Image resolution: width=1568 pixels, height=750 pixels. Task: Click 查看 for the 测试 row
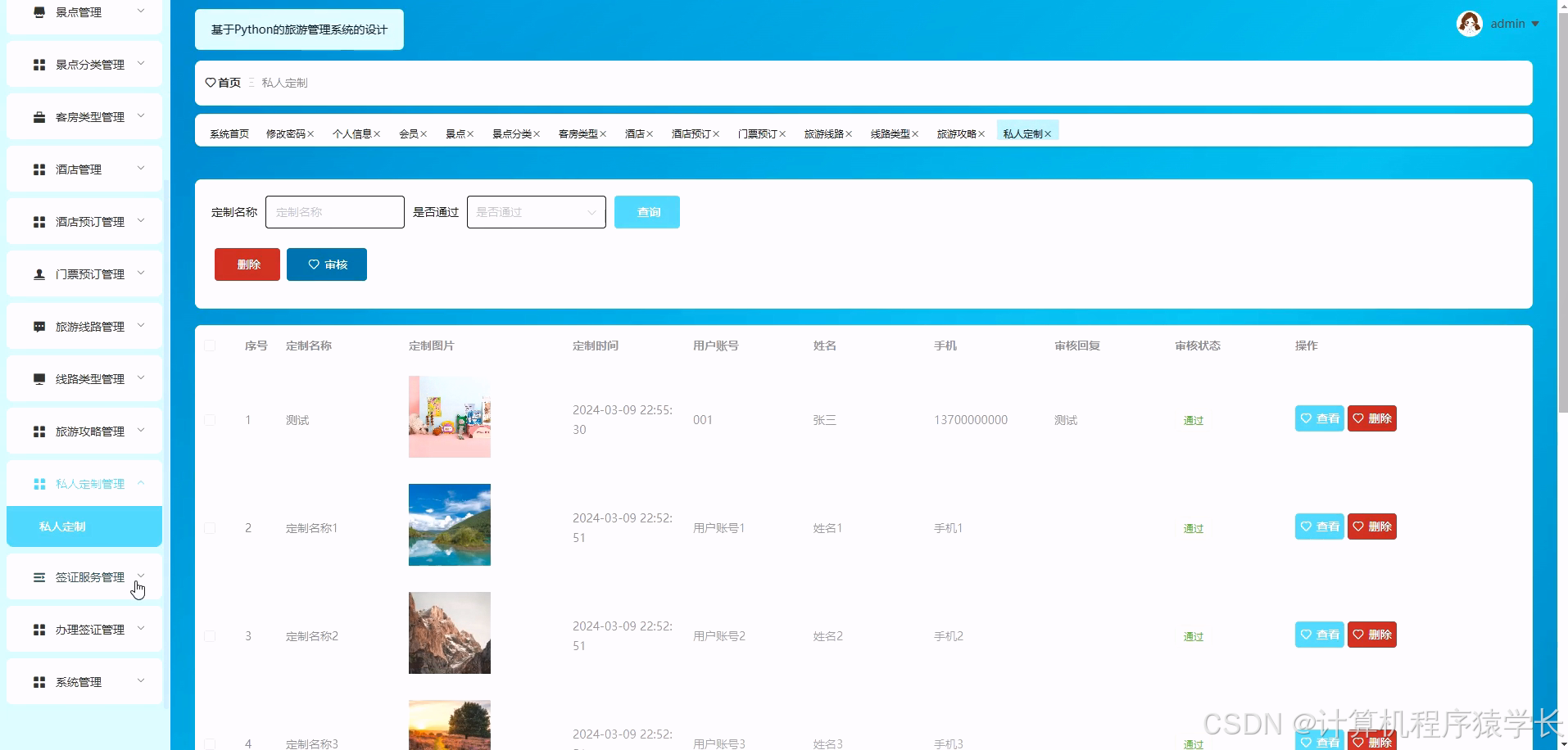[1320, 418]
